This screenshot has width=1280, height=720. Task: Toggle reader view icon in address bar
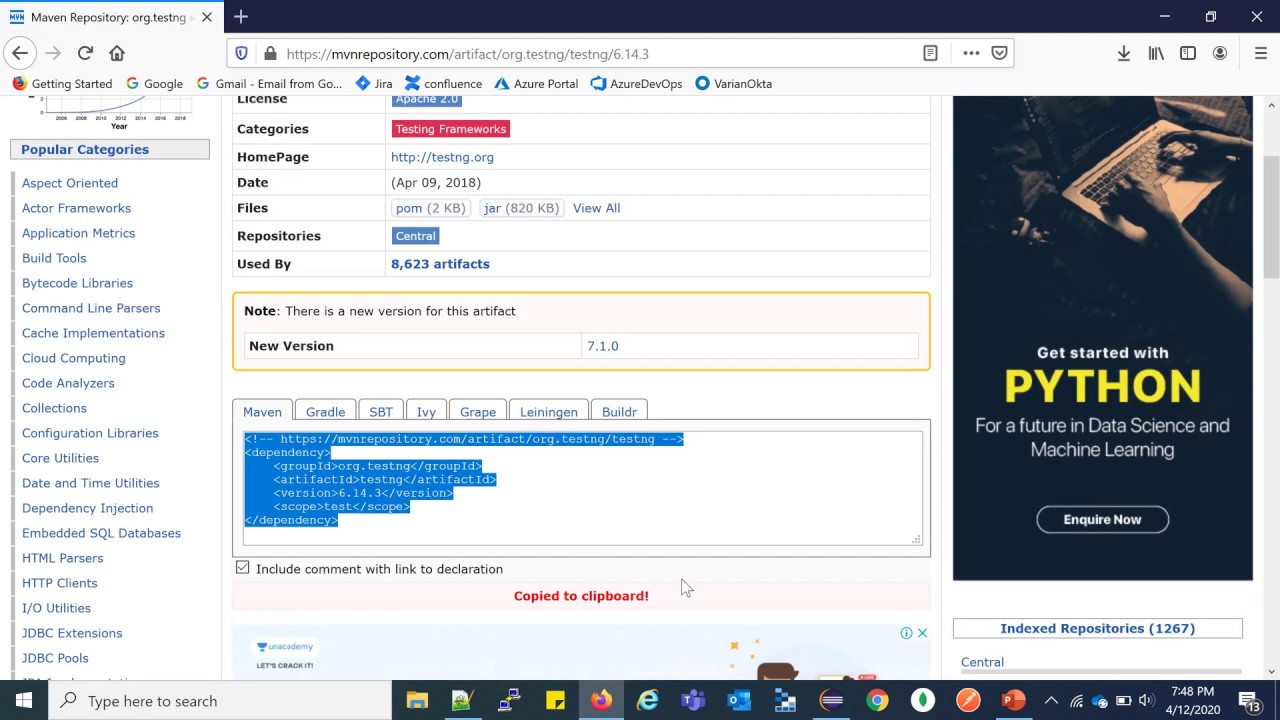(930, 54)
